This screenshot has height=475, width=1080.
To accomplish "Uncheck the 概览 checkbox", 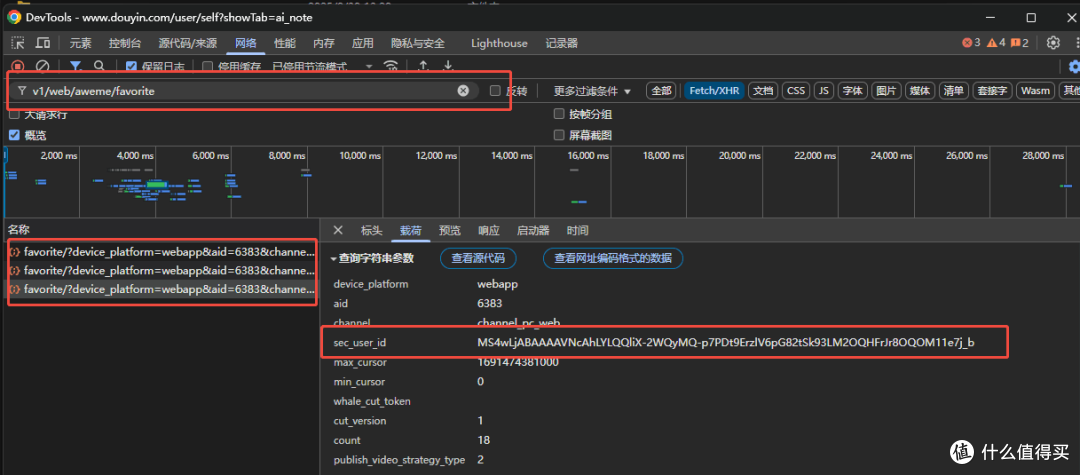I will (x=14, y=135).
